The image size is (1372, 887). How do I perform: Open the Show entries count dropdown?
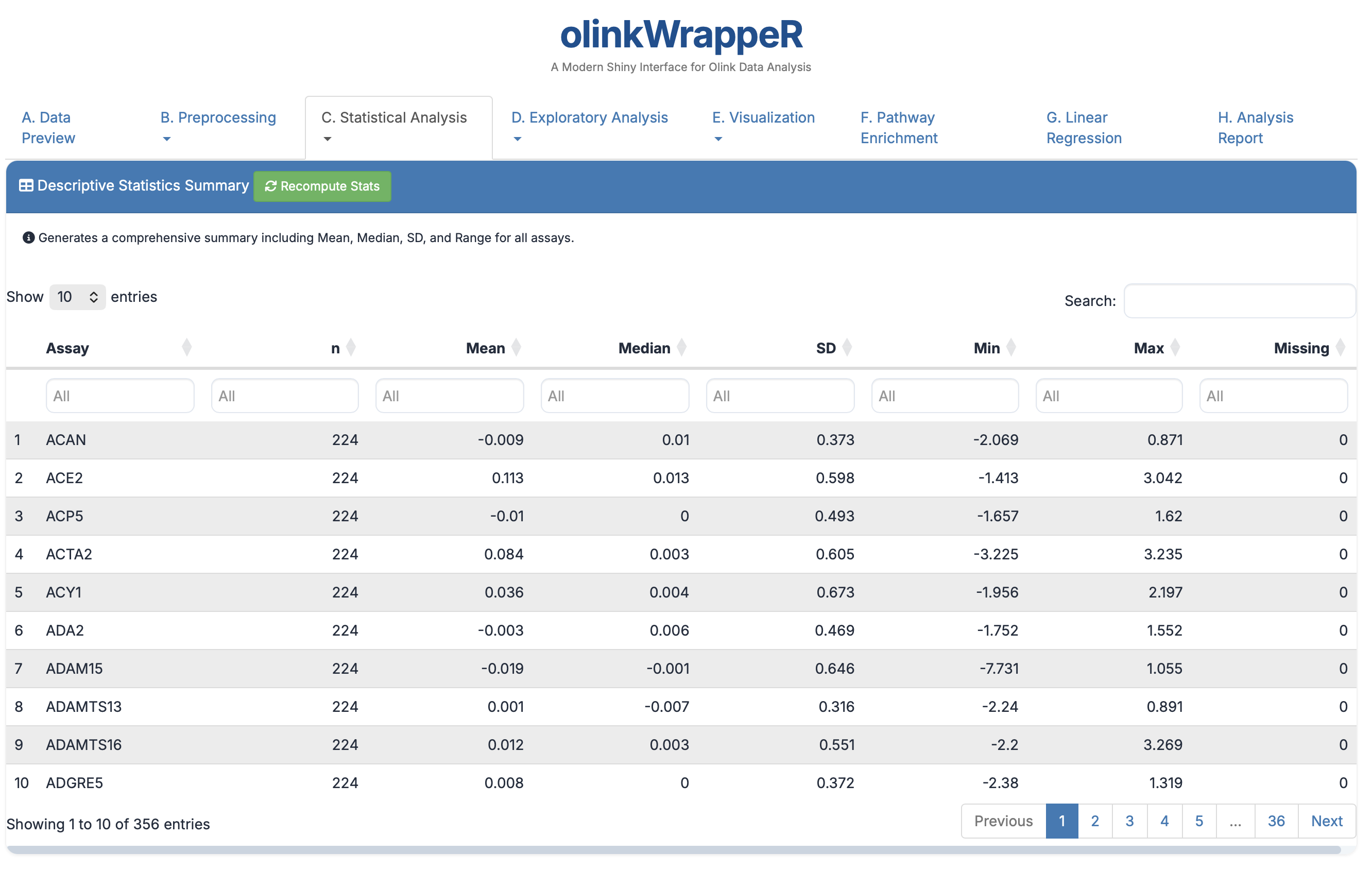coord(77,297)
